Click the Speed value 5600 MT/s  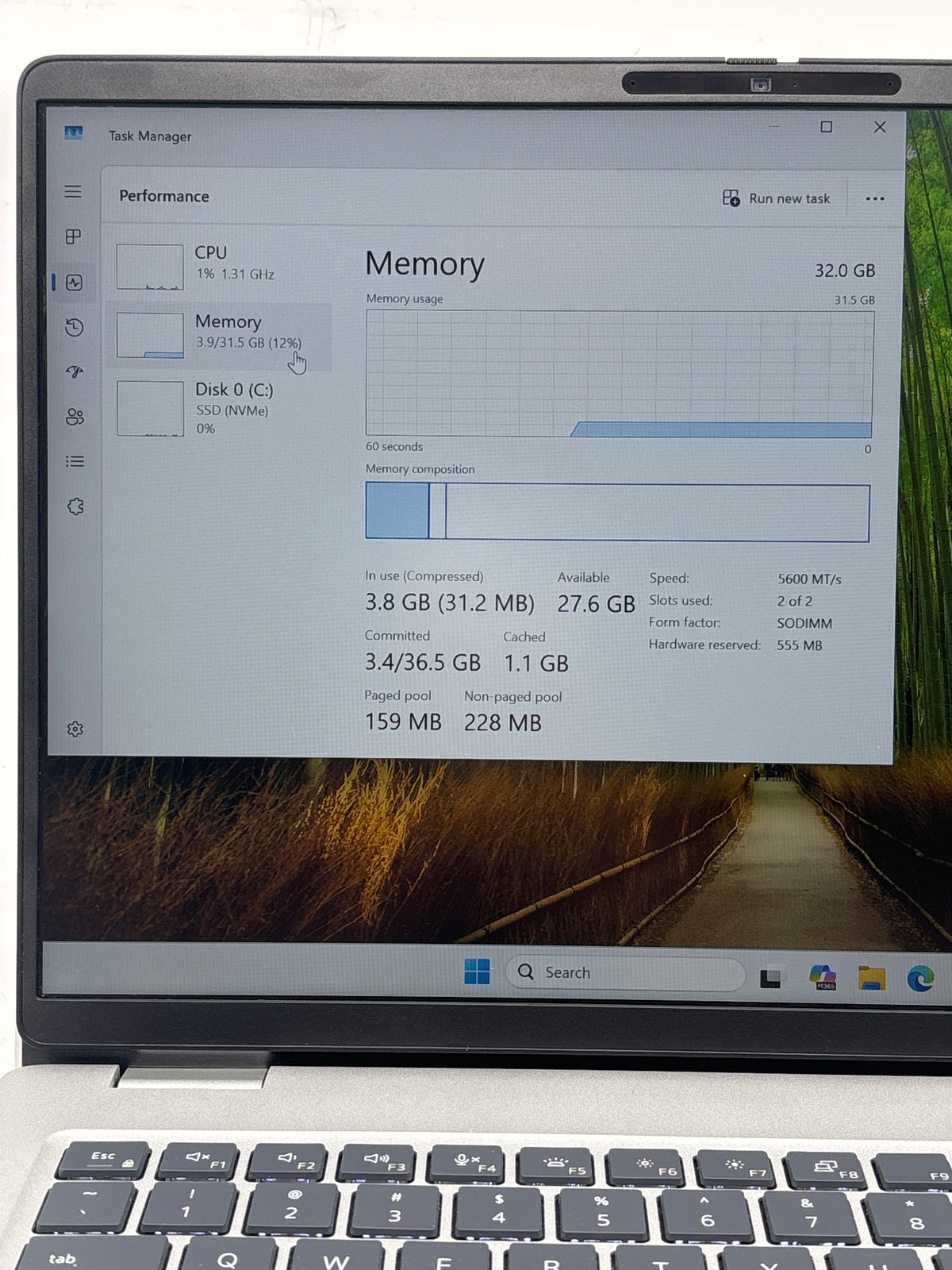809,579
